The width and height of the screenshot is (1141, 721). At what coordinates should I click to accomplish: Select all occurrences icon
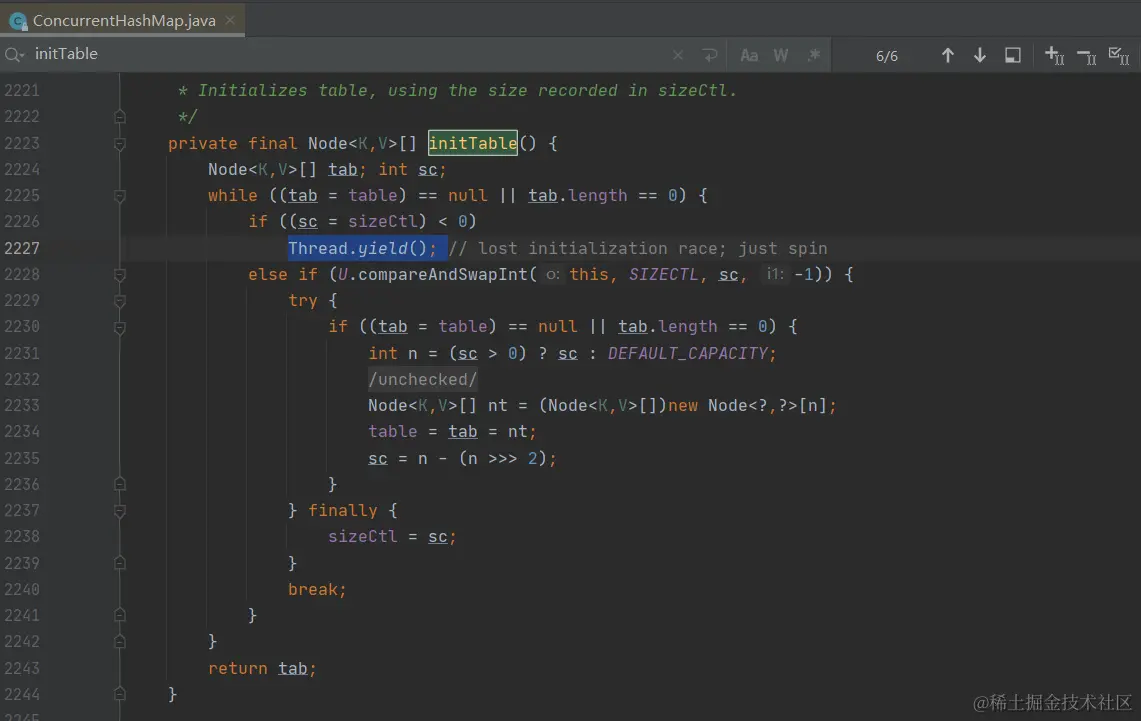(x=1118, y=55)
